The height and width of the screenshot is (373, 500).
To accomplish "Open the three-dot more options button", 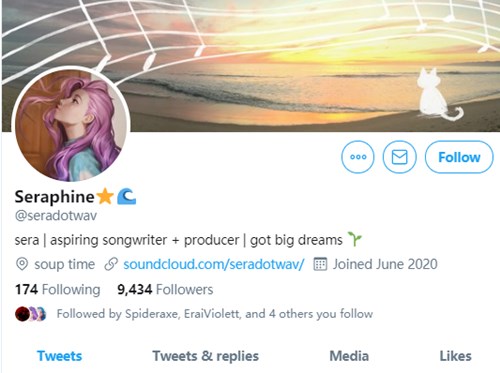I will pyautogui.click(x=358, y=157).
